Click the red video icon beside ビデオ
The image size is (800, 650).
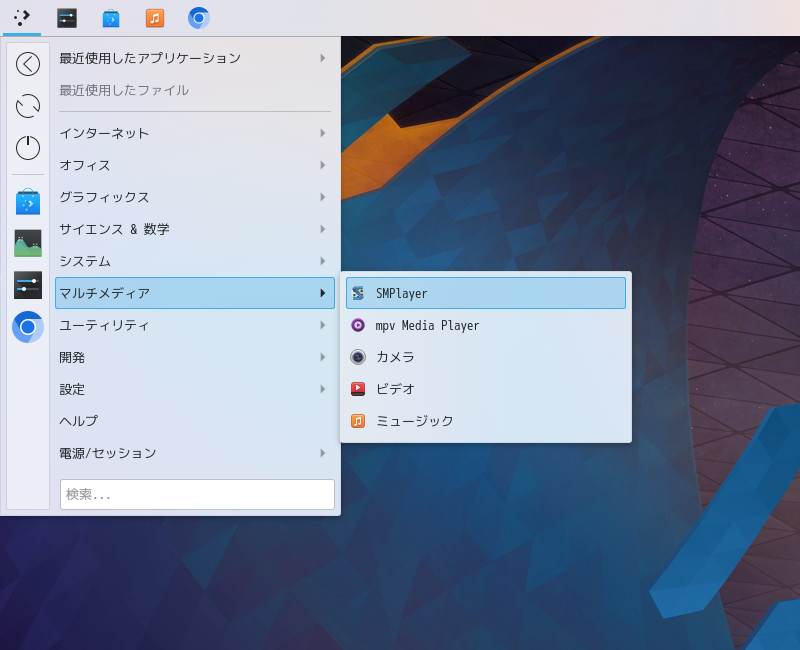tap(358, 389)
